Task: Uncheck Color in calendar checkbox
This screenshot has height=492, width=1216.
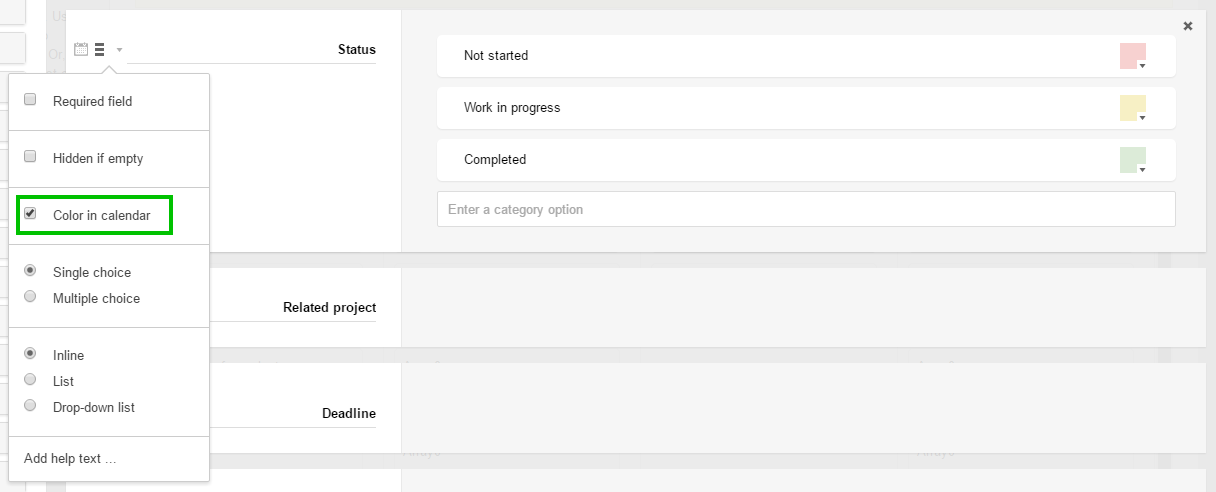Action: click(30, 214)
